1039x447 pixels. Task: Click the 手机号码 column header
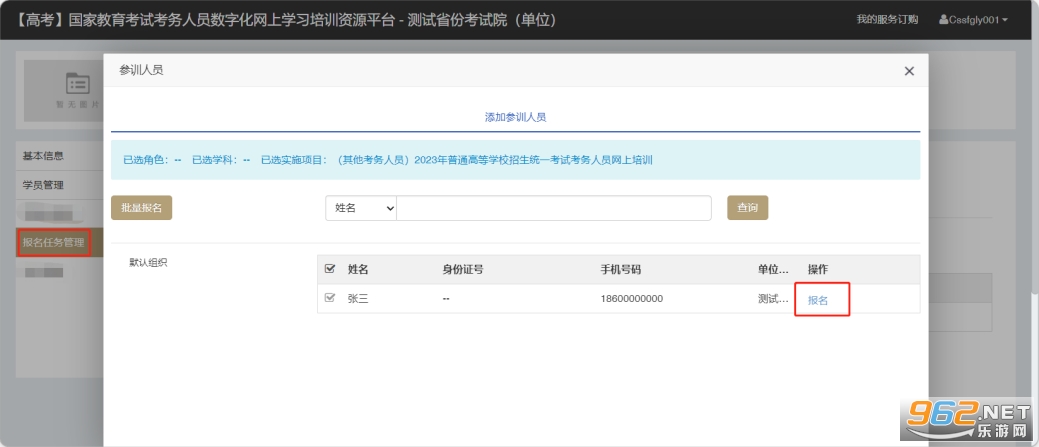[620, 269]
